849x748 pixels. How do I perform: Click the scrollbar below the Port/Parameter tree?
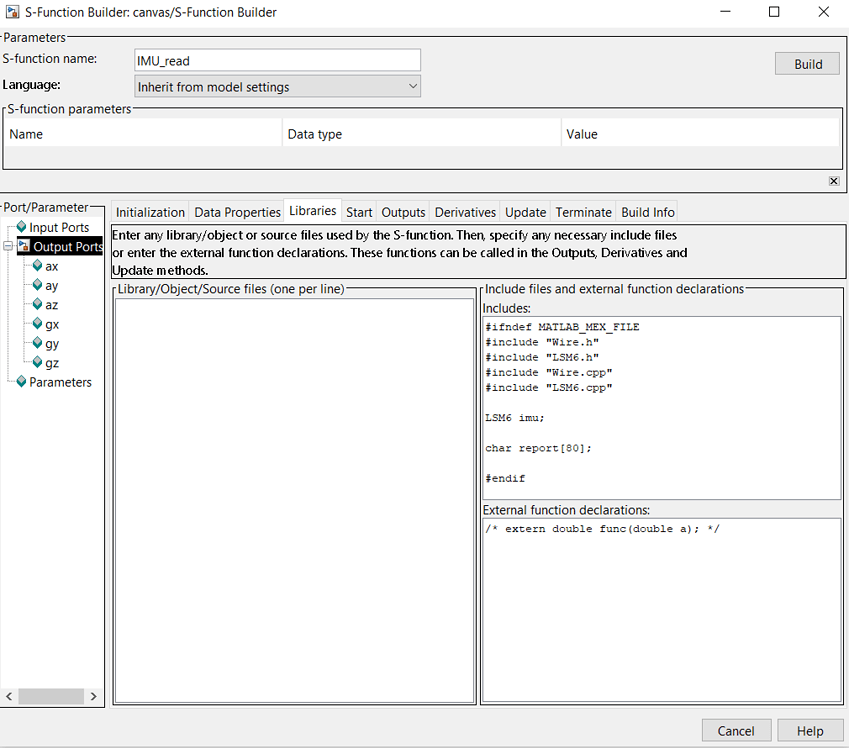pyautogui.click(x=51, y=696)
